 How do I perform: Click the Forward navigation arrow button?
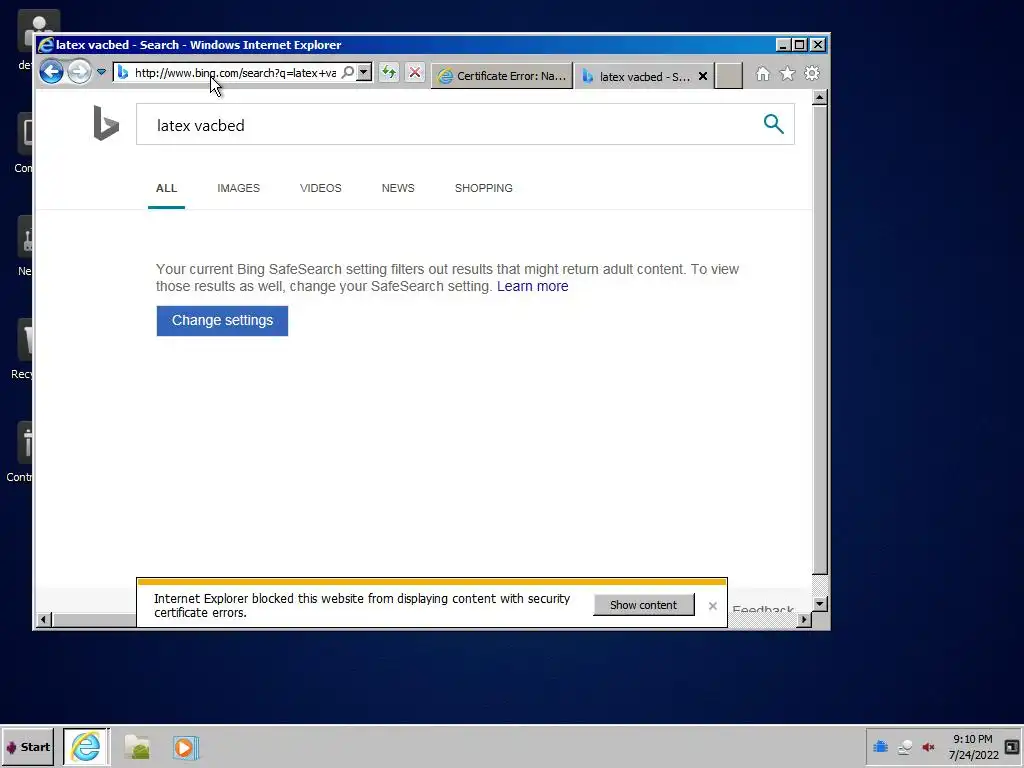tap(79, 72)
